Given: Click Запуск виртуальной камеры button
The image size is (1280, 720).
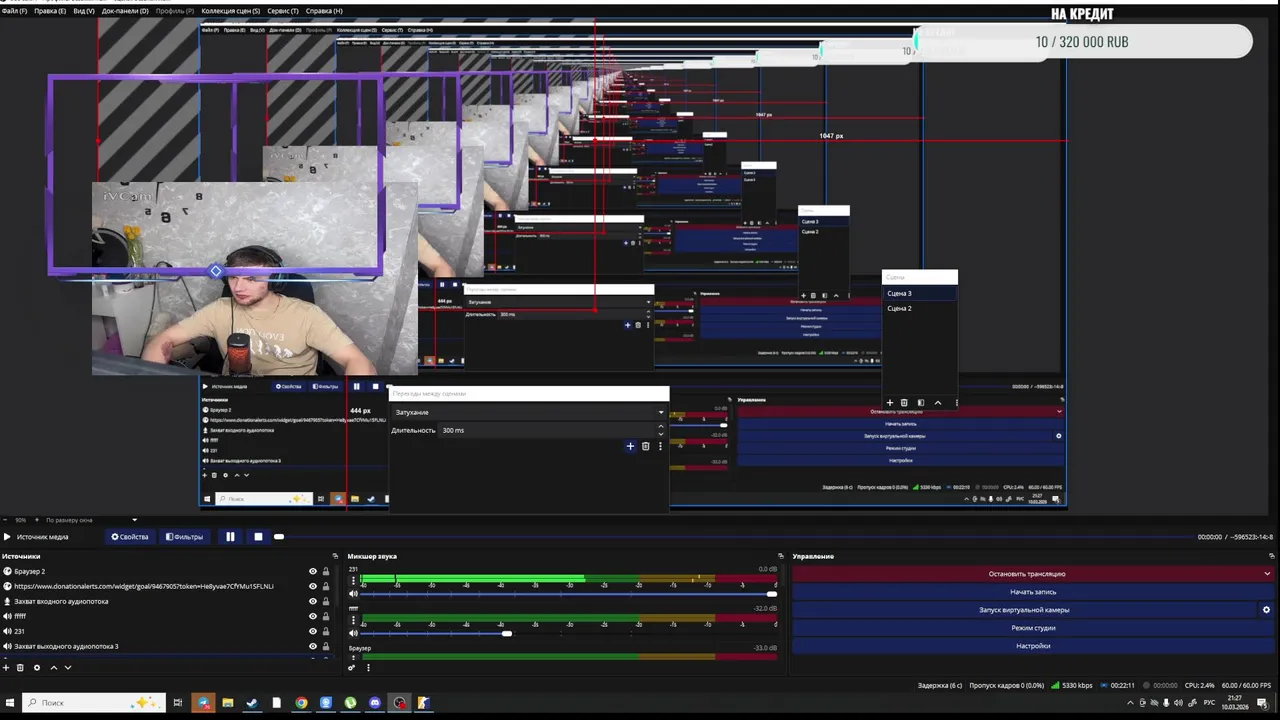Looking at the screenshot, I should click(1024, 610).
